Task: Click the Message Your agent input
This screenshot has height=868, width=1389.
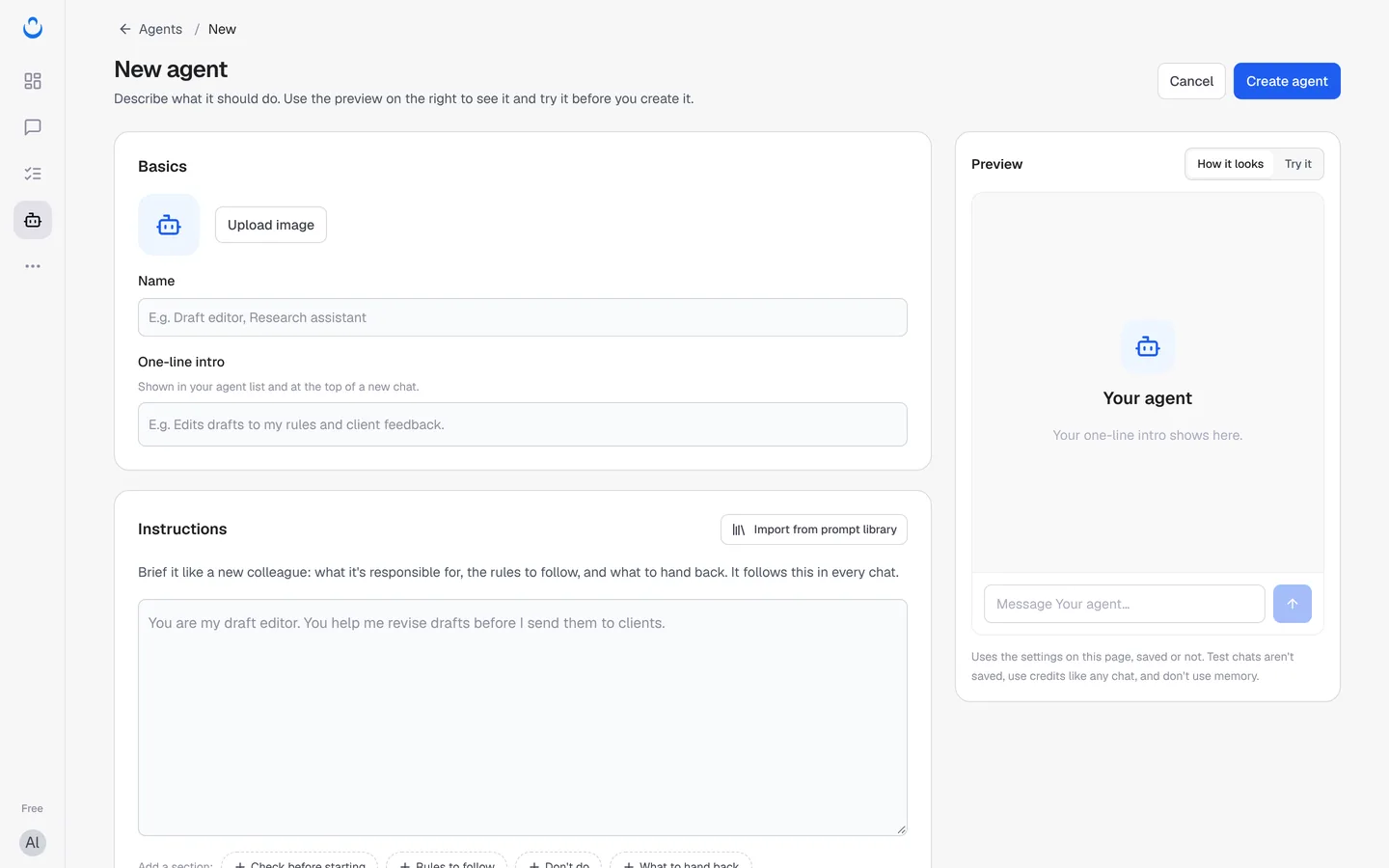Action: (1125, 604)
